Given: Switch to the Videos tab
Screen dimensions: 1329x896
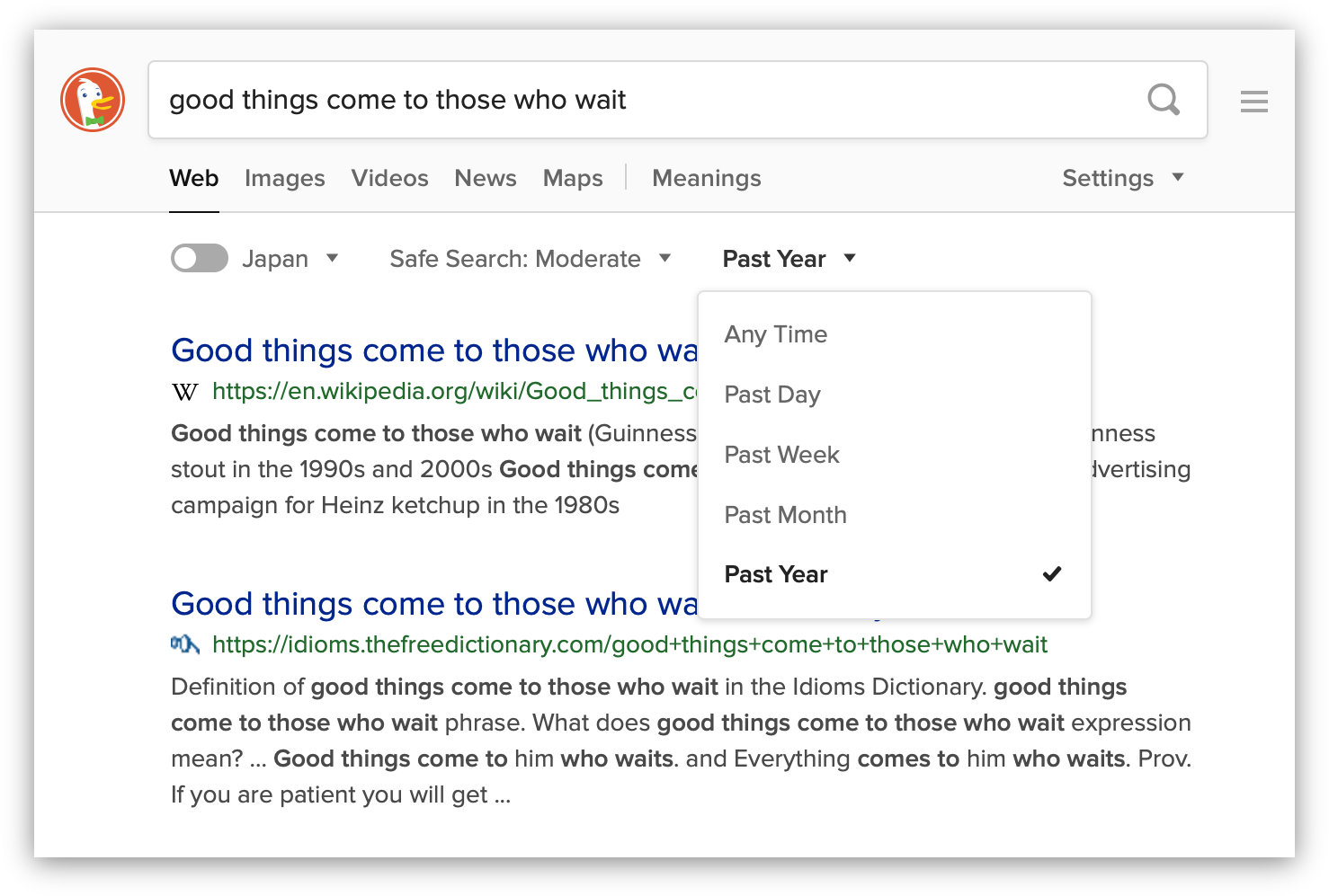Looking at the screenshot, I should (389, 178).
